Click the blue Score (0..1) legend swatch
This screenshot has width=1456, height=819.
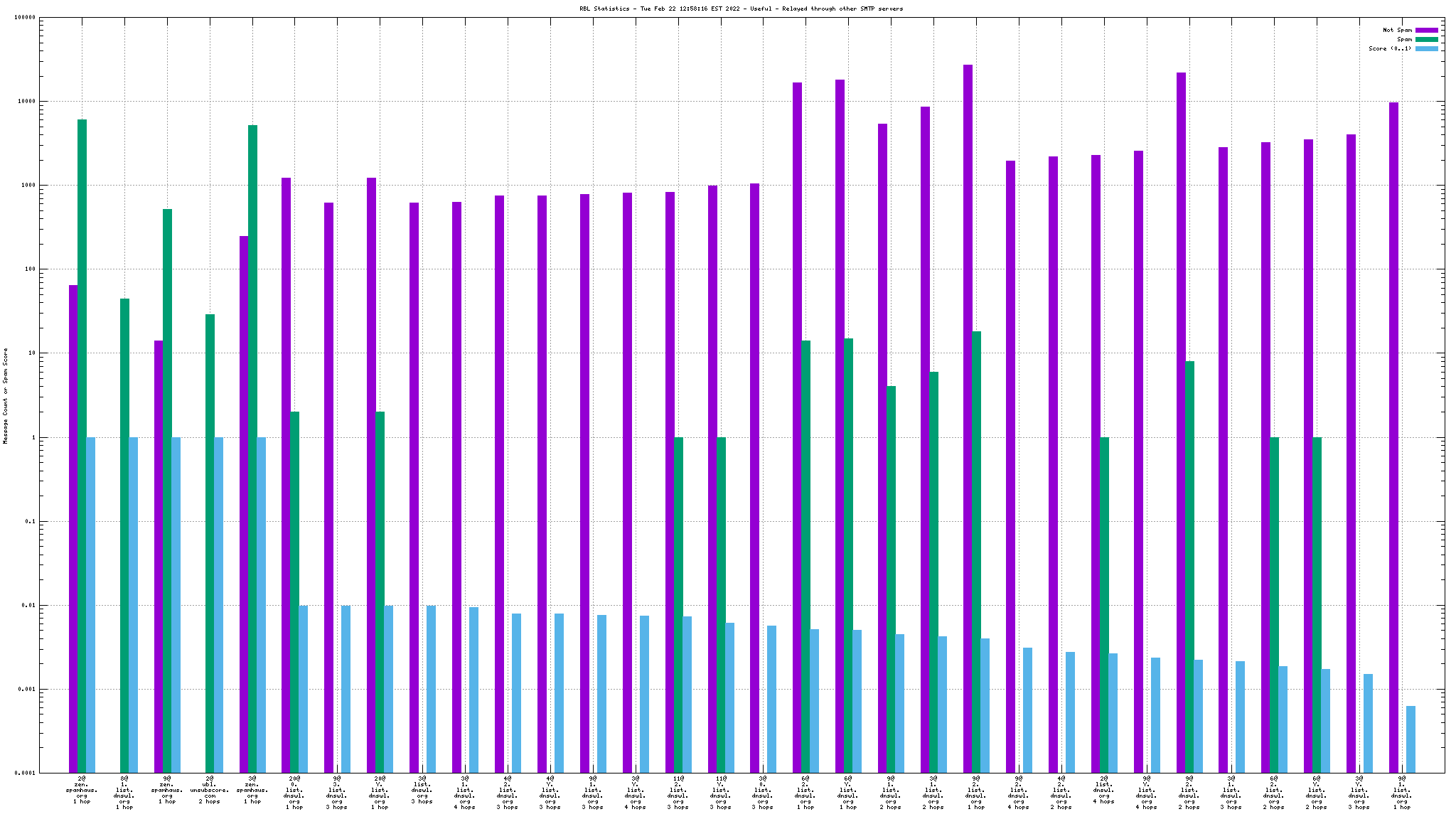[x=1426, y=48]
